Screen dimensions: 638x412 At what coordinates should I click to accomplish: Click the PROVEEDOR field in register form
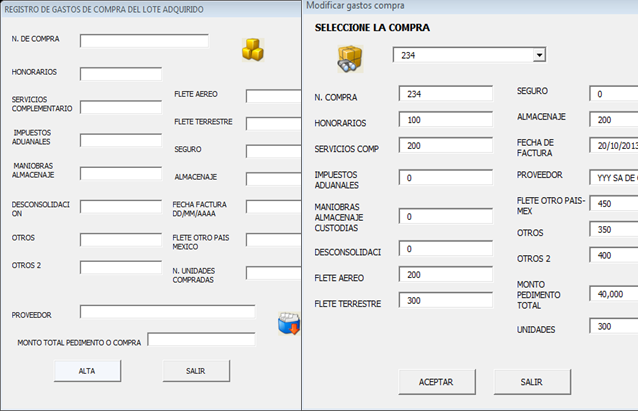pos(167,312)
